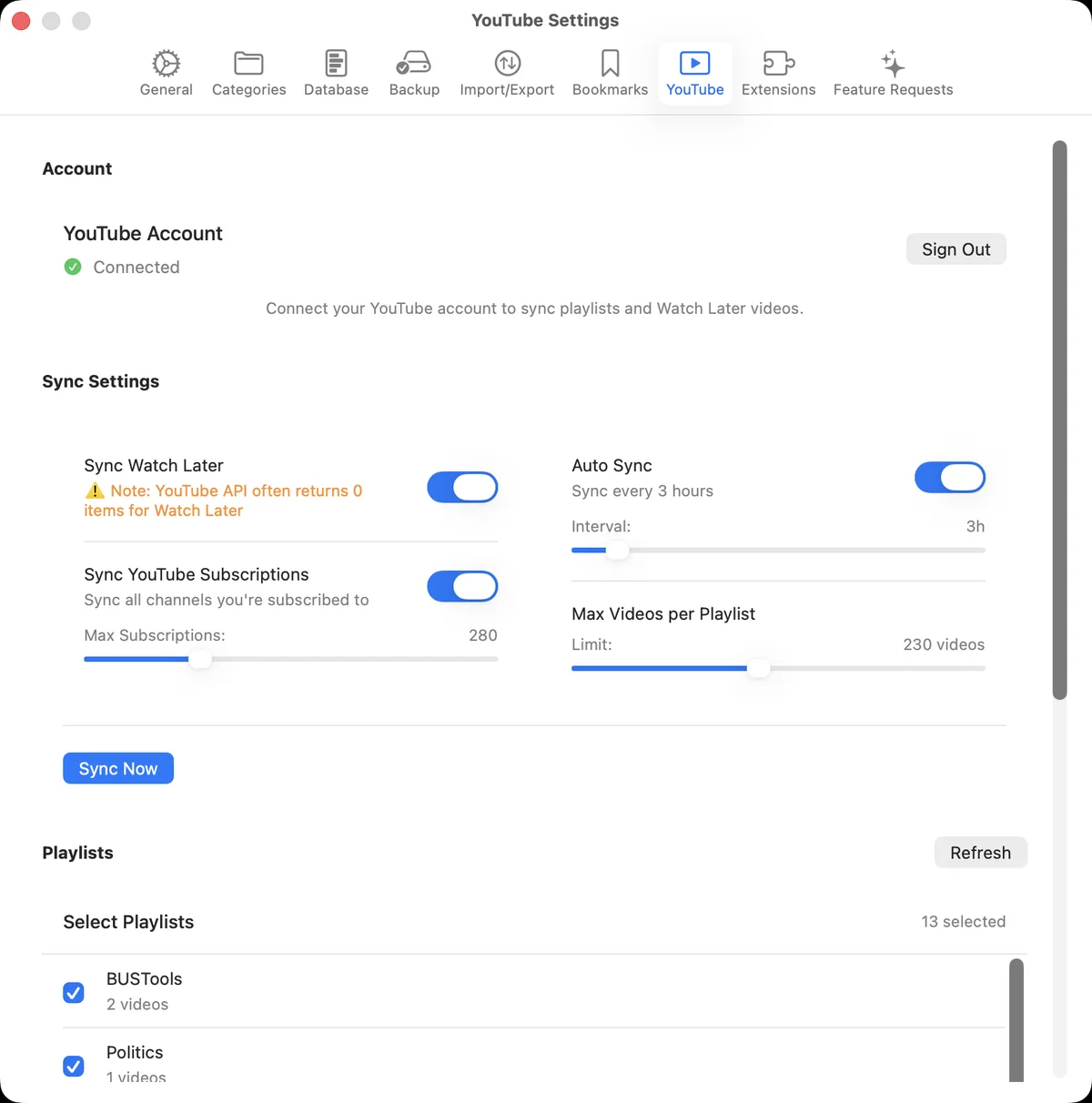
Task: Click the 'YouTube Account' heading
Action: point(143,233)
